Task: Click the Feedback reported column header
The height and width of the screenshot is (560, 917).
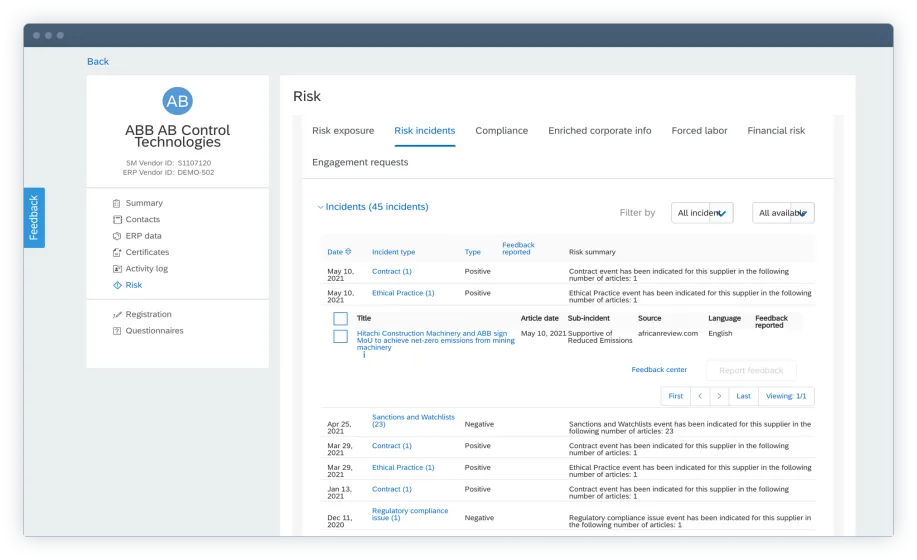Action: click(518, 248)
